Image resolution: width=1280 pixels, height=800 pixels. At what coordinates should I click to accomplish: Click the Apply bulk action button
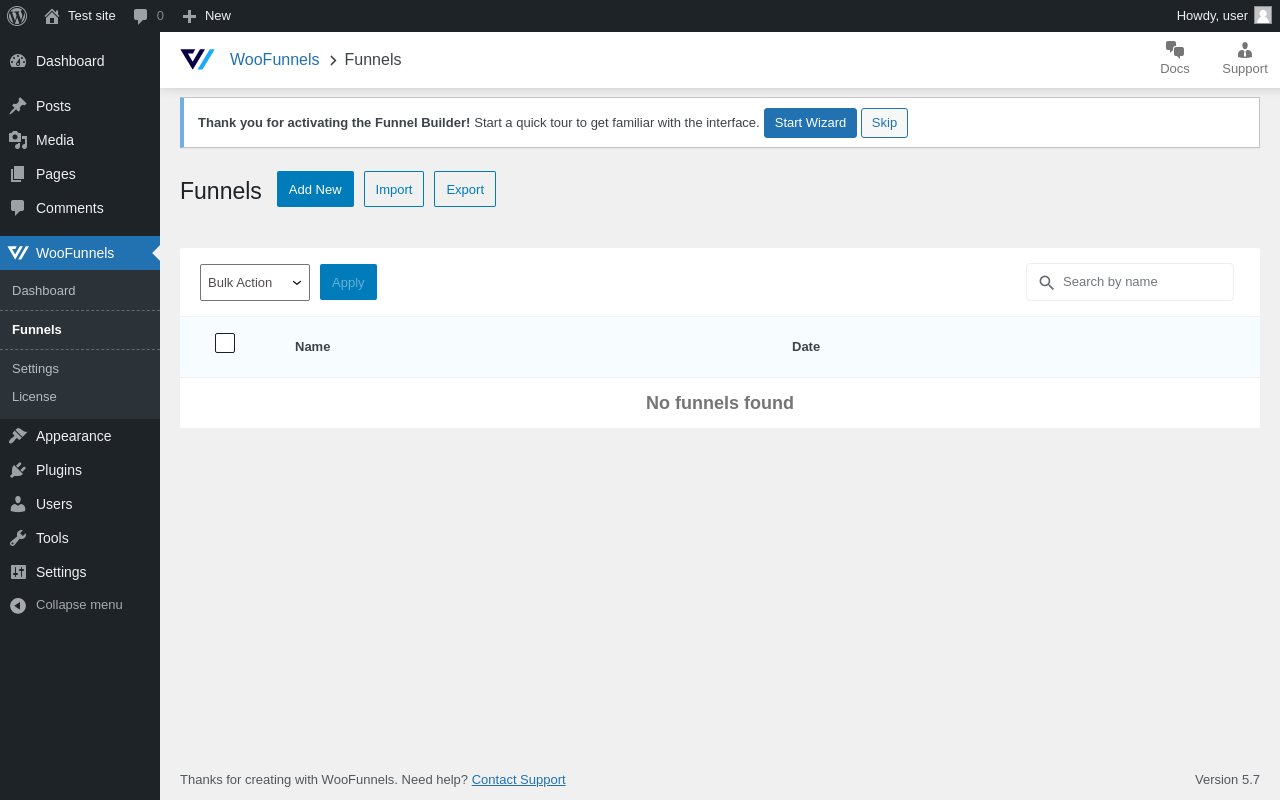(348, 282)
